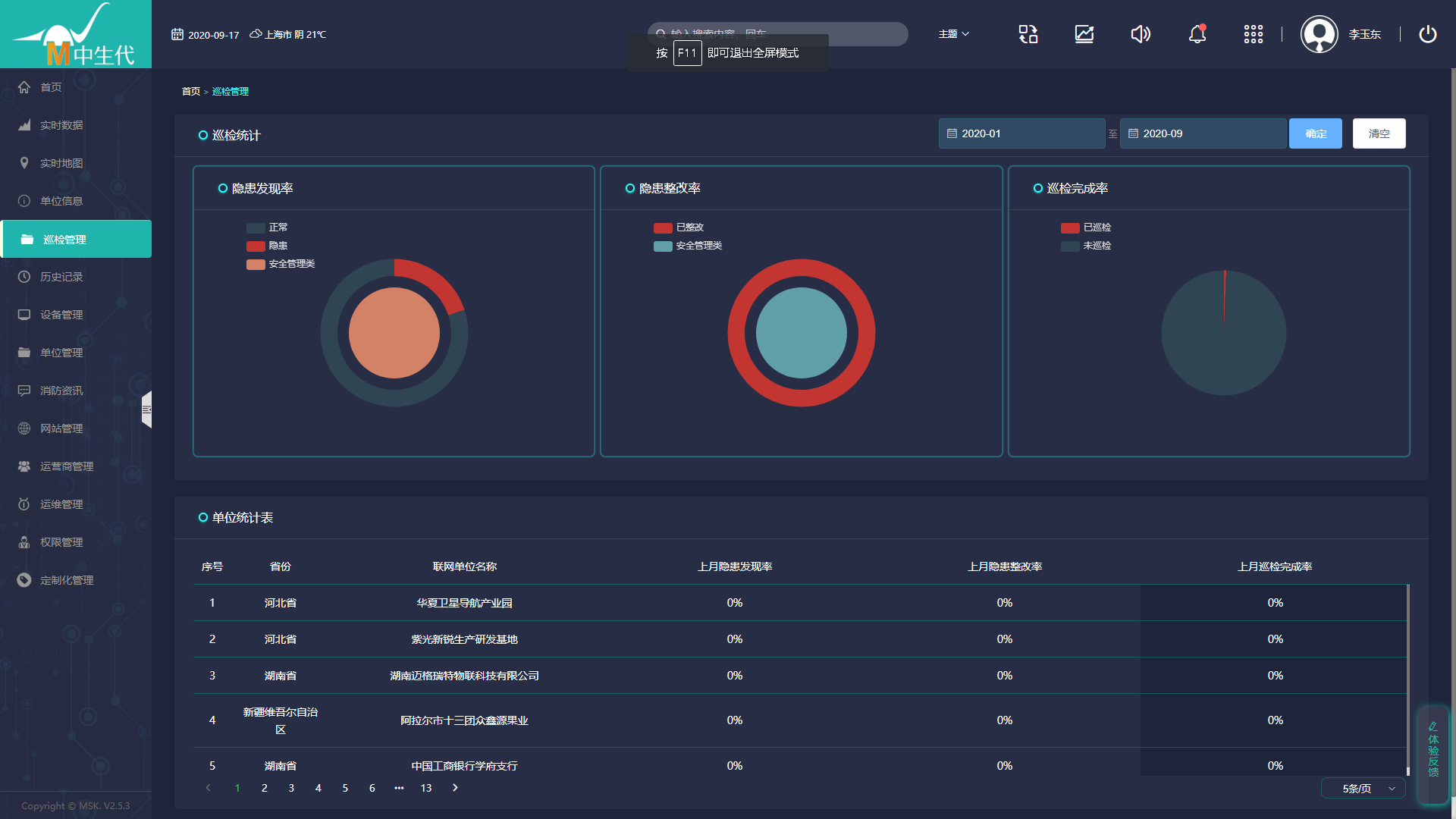Click the screen switch icon in header
This screenshot has width=1456, height=819.
(x=1028, y=34)
